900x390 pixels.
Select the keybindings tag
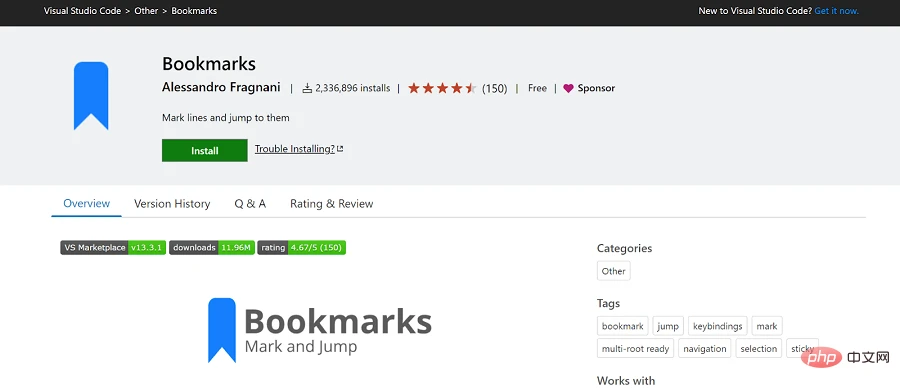click(718, 326)
